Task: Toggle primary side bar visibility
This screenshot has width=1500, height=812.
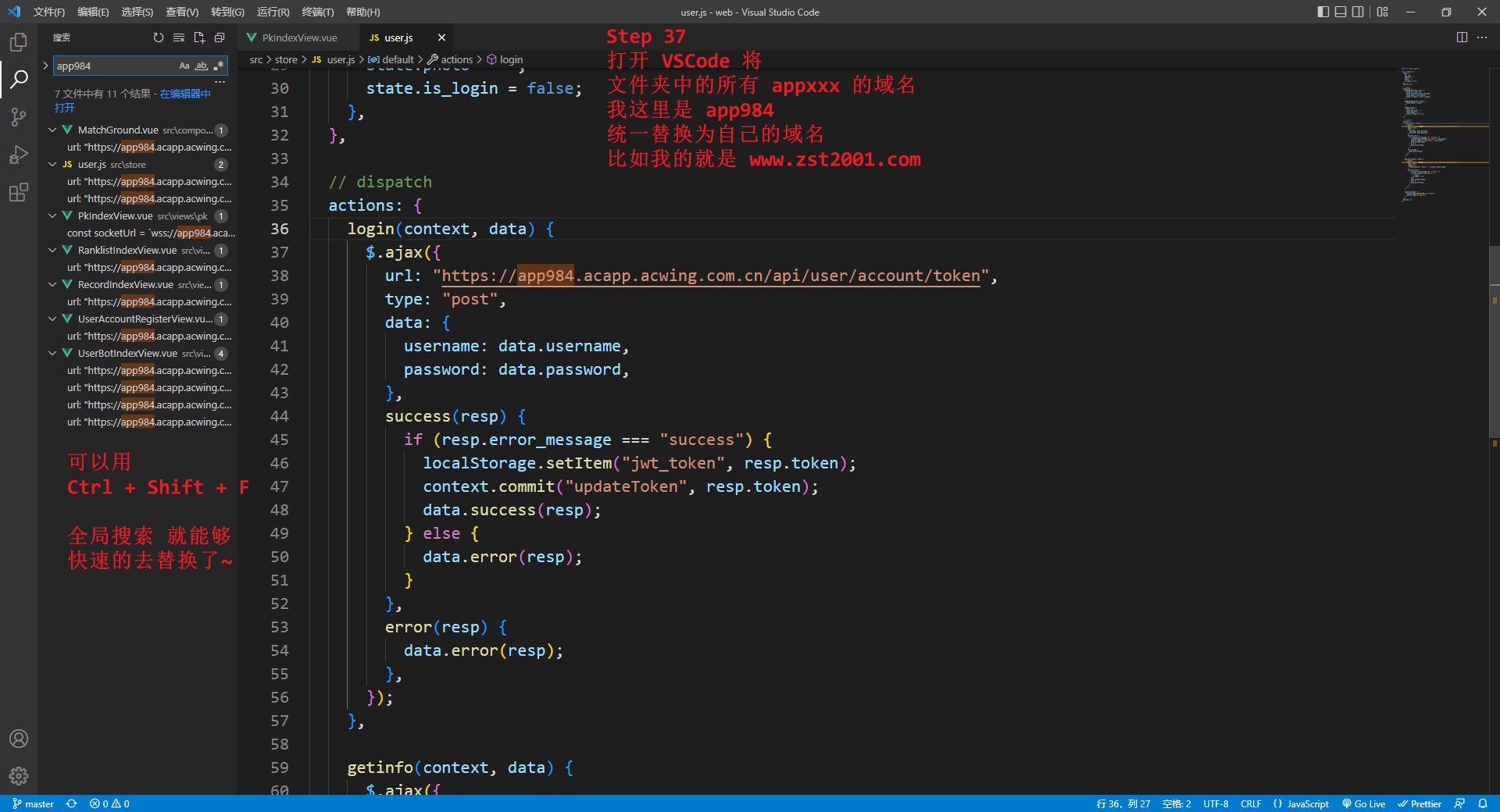Action: [1323, 12]
